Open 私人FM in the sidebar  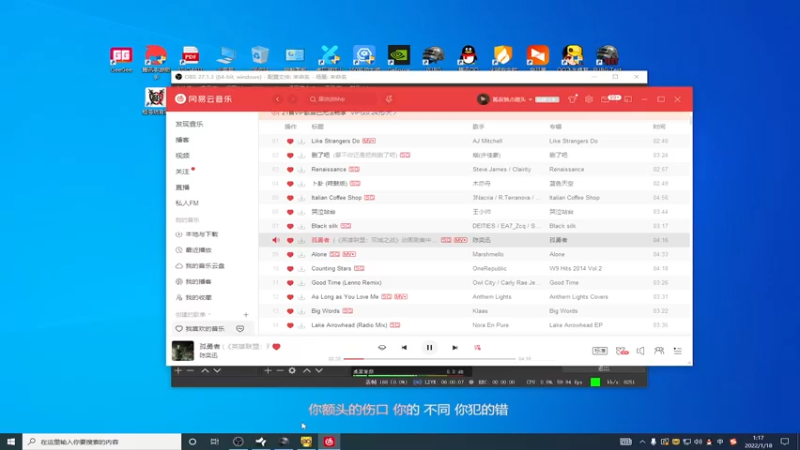[187, 203]
